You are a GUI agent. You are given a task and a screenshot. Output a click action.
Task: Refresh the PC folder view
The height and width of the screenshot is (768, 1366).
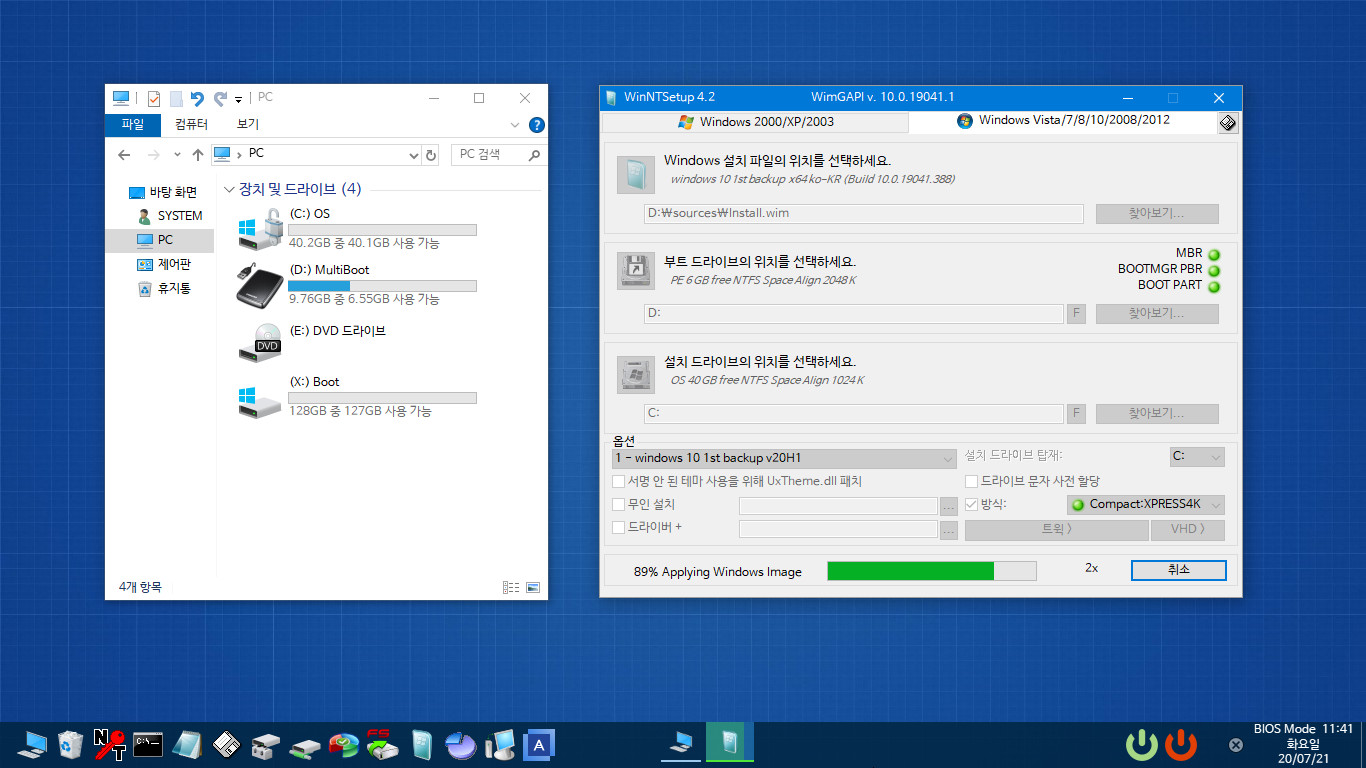pyautogui.click(x=431, y=155)
